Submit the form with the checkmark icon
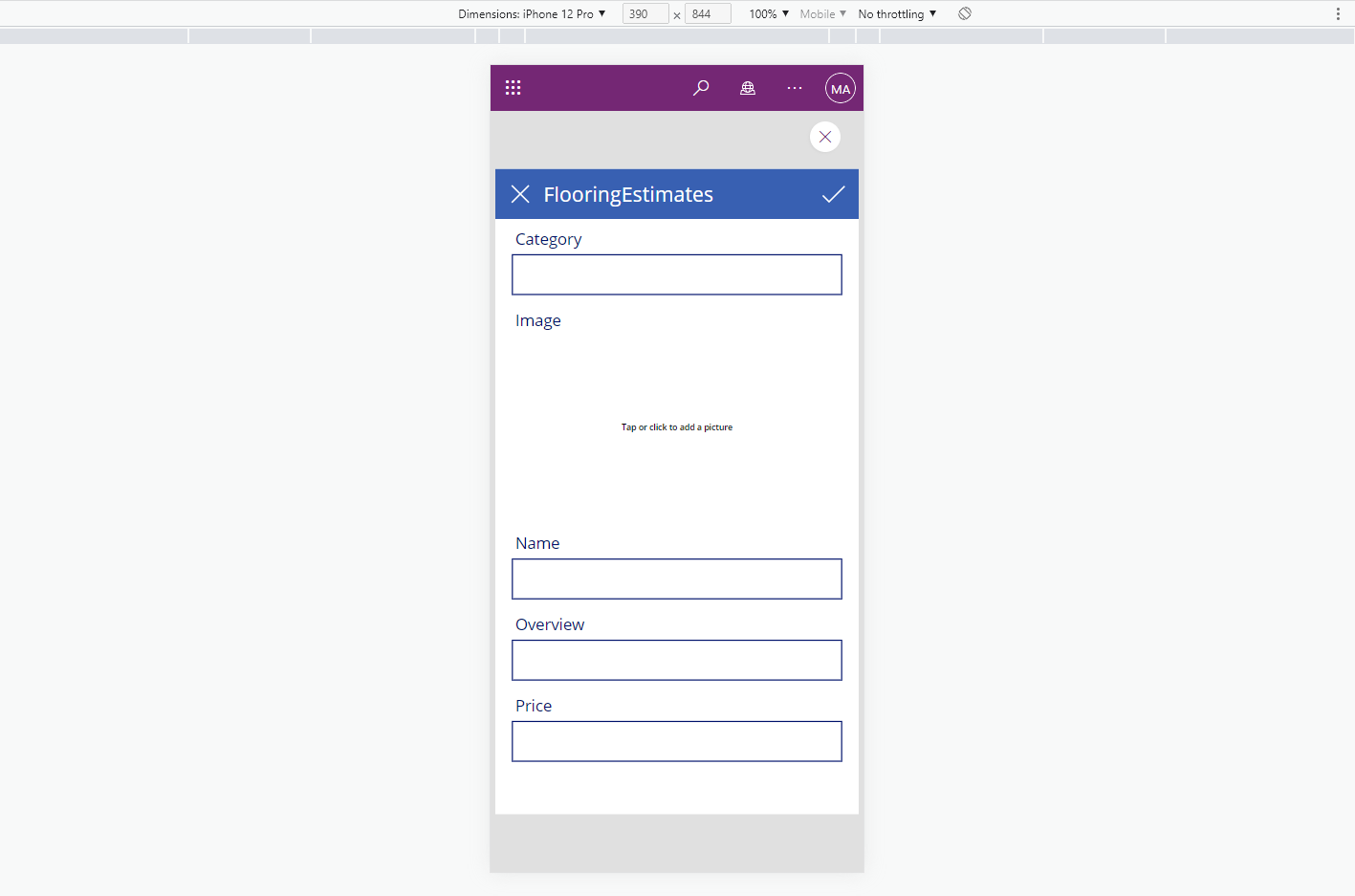 (833, 194)
